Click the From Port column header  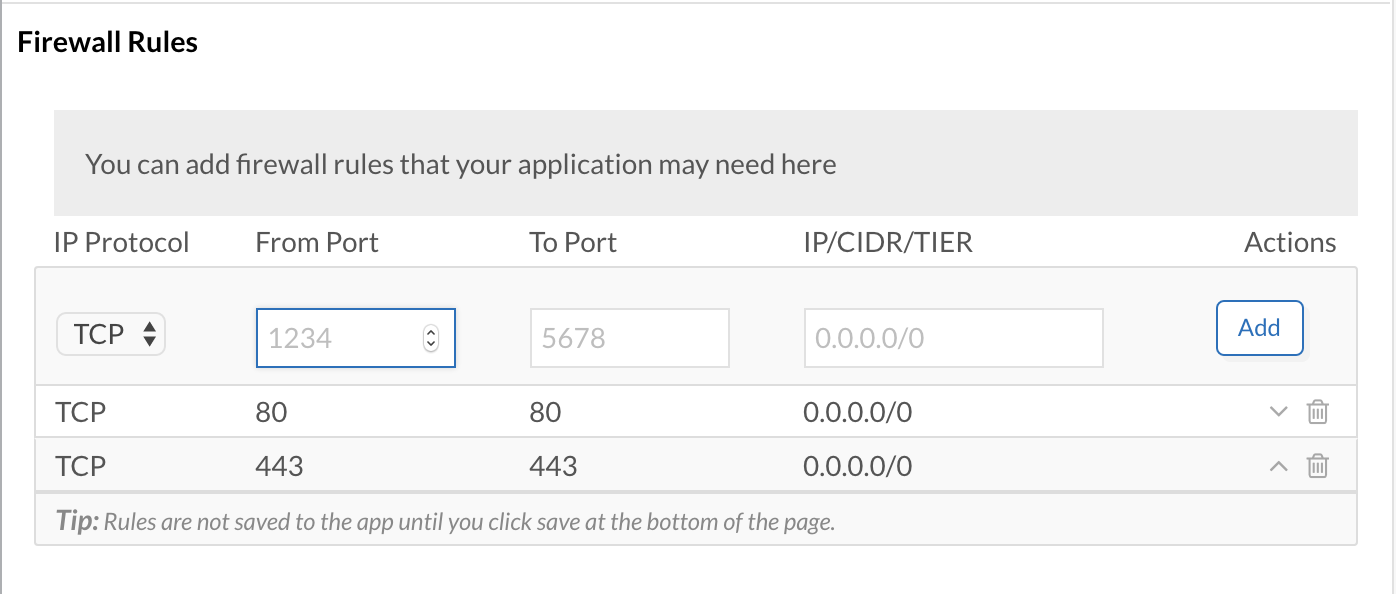click(x=317, y=243)
